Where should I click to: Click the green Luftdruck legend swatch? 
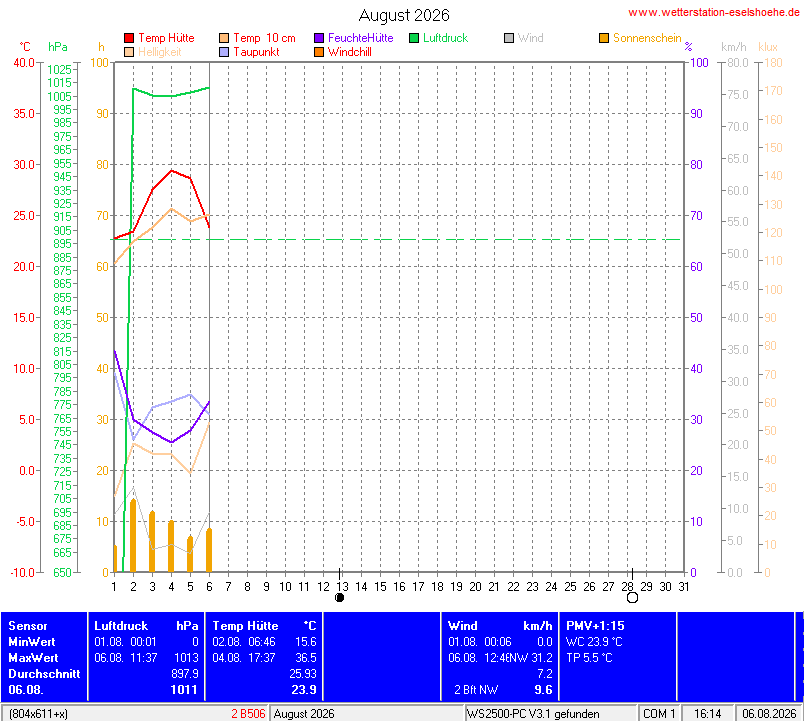point(414,38)
